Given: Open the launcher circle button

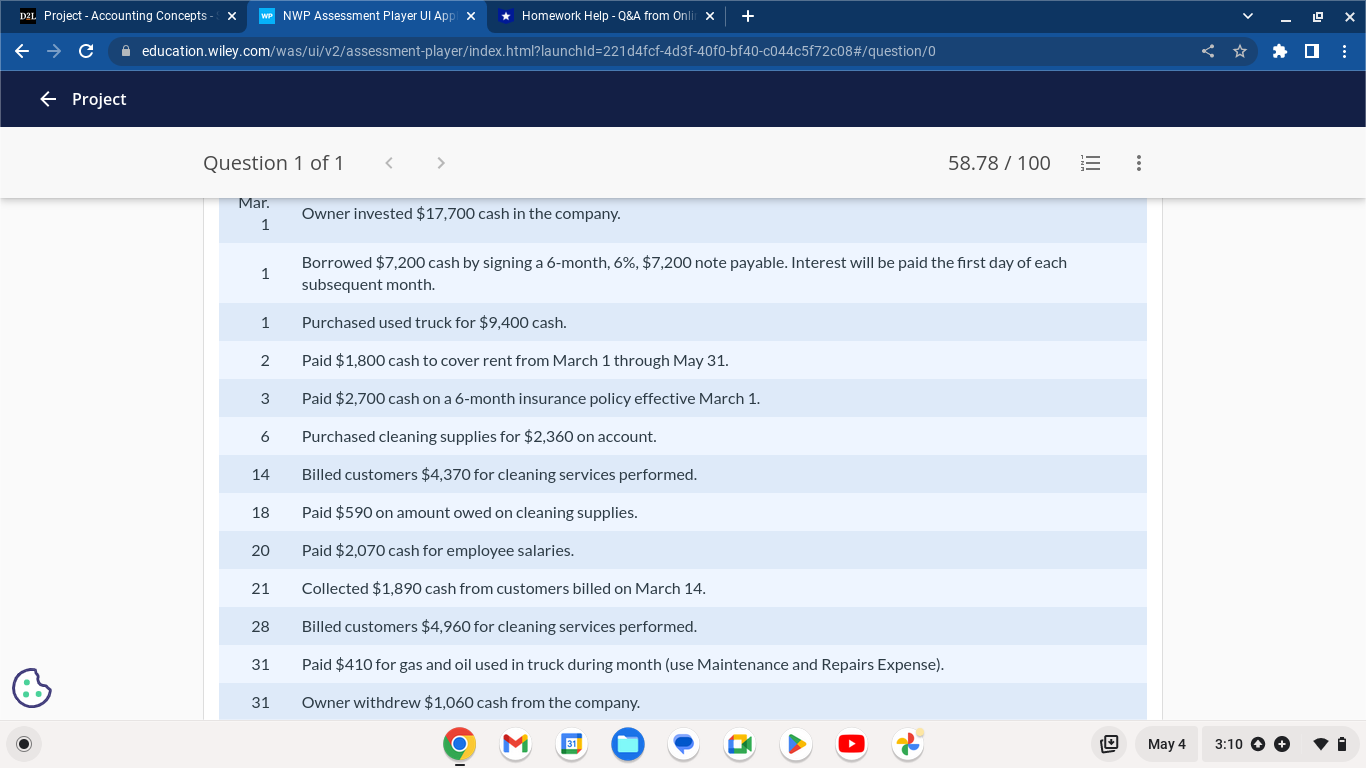Looking at the screenshot, I should (25, 744).
